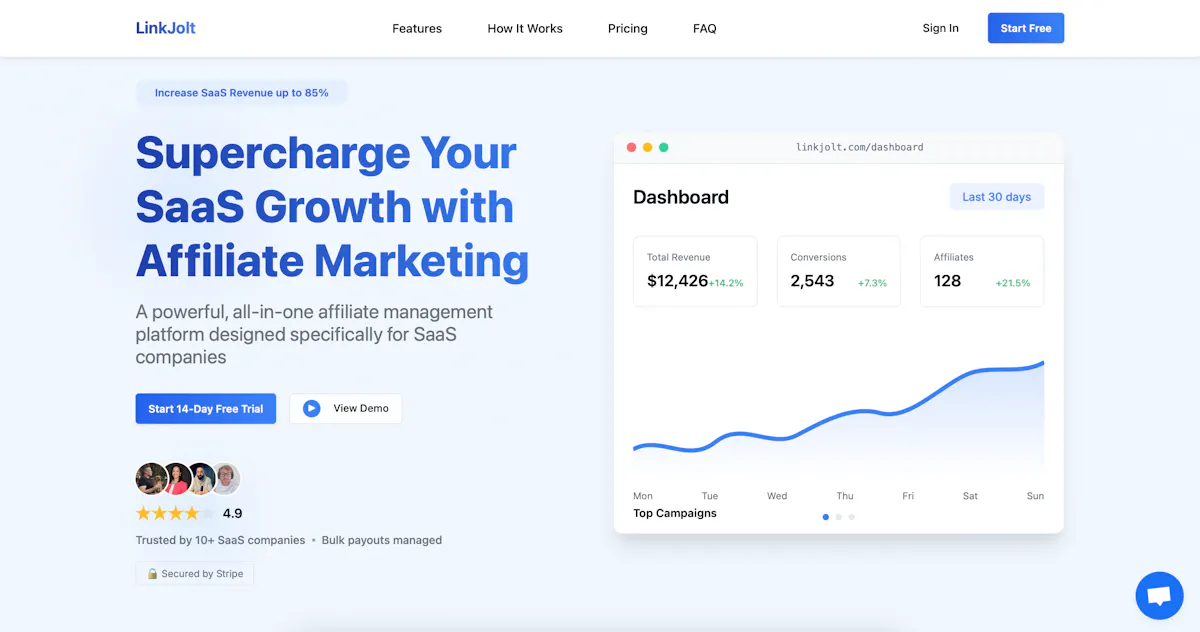This screenshot has width=1200, height=632.
Task: Click the LinkJolt logo
Action: [166, 28]
